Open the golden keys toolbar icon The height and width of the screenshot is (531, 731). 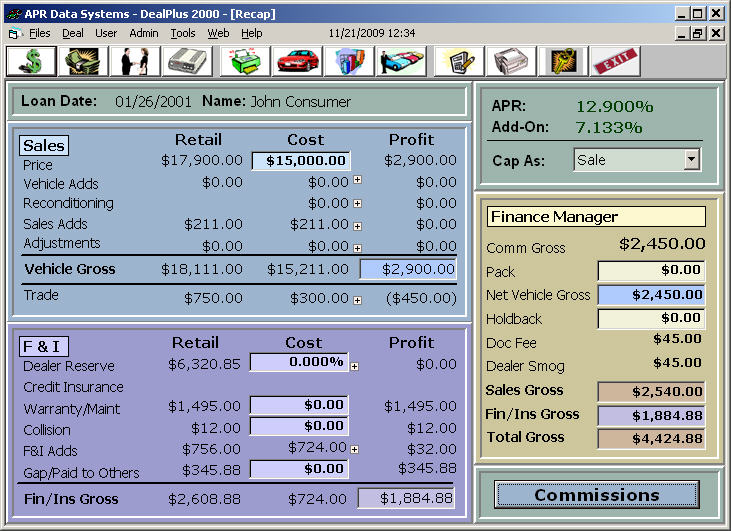click(563, 61)
